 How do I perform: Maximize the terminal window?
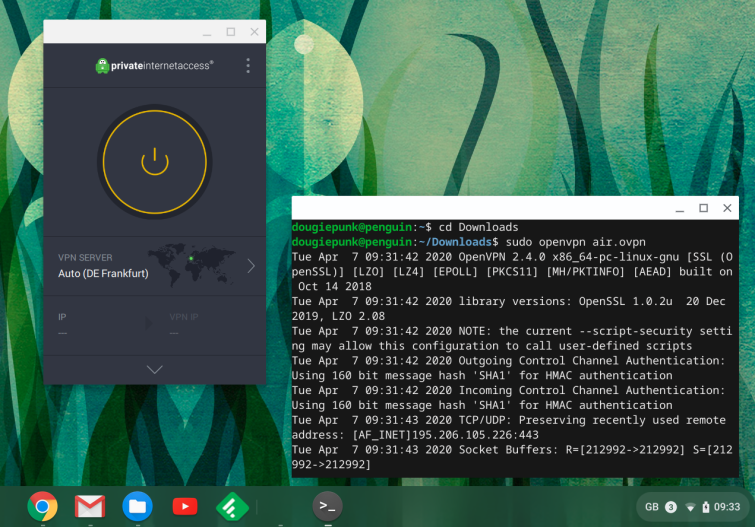tap(703, 208)
